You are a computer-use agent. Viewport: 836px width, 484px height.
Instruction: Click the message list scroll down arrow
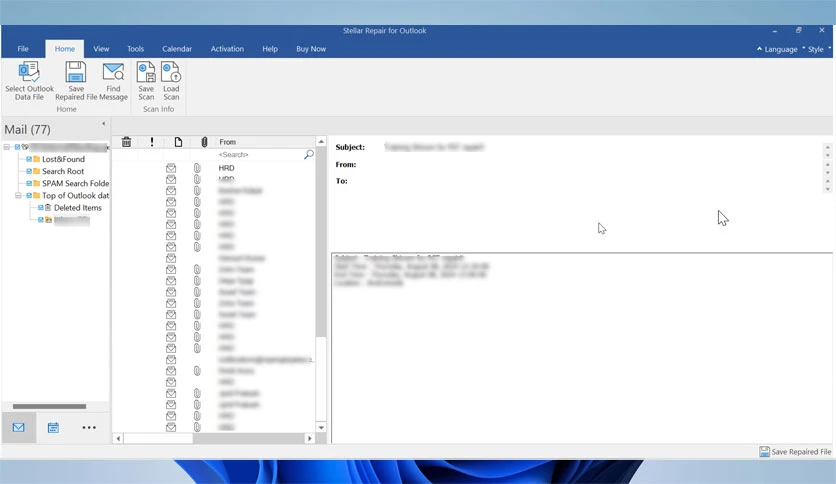(x=321, y=427)
